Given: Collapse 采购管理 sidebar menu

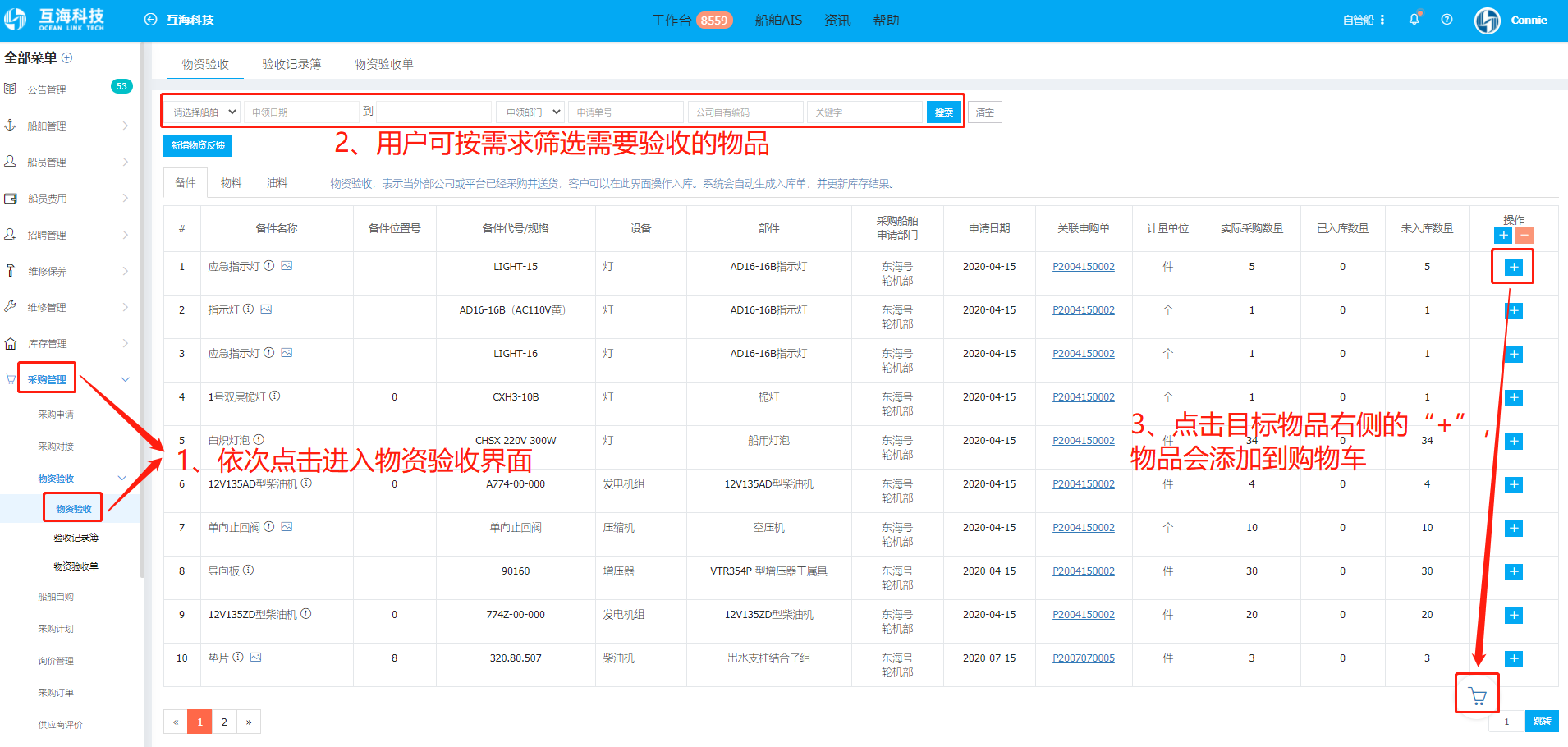Looking at the screenshot, I should [68, 379].
